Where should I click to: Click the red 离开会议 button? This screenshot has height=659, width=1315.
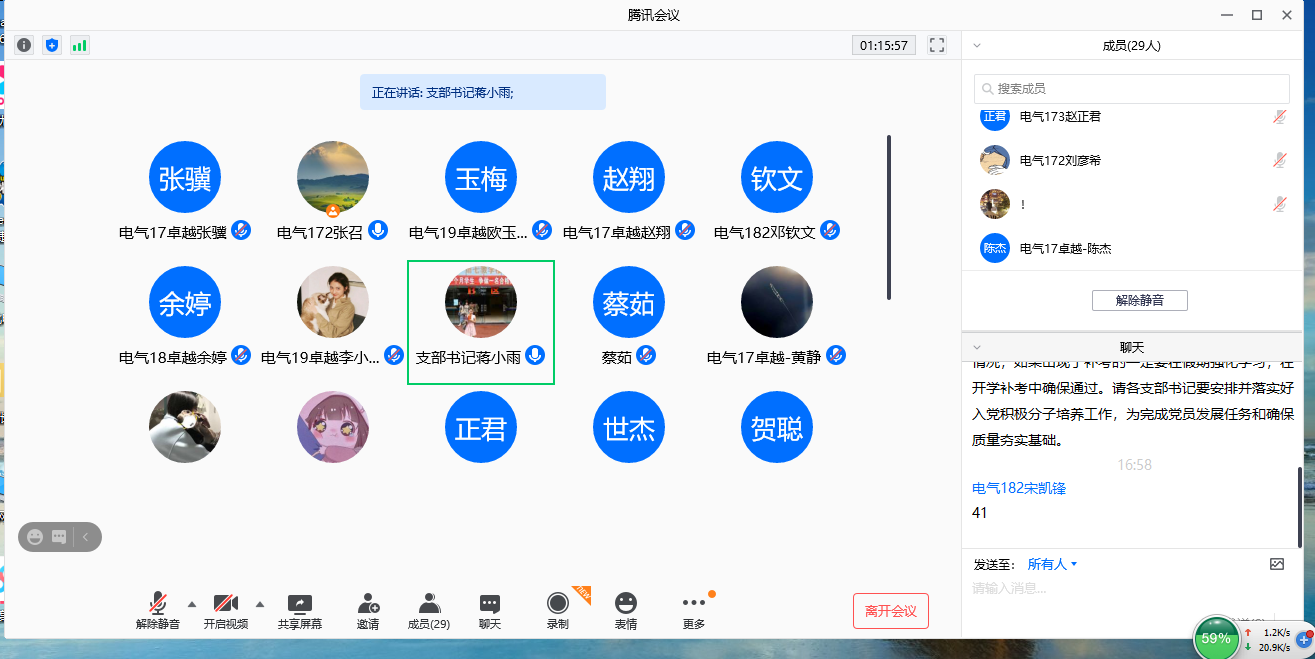[890, 611]
